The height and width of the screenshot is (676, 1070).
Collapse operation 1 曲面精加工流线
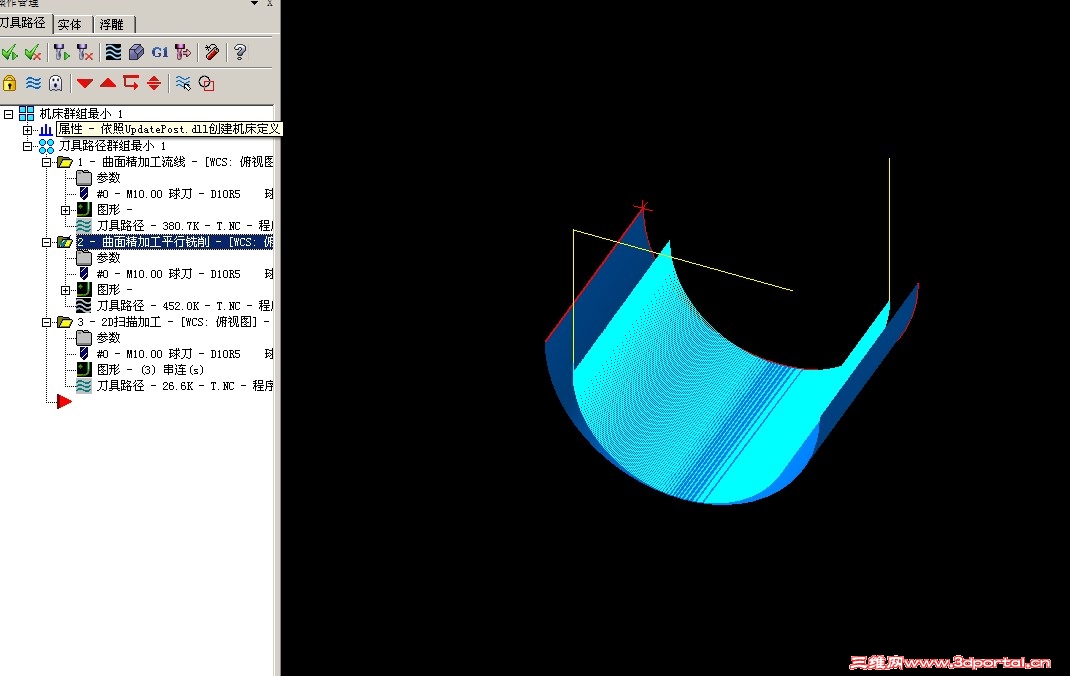[x=46, y=162]
